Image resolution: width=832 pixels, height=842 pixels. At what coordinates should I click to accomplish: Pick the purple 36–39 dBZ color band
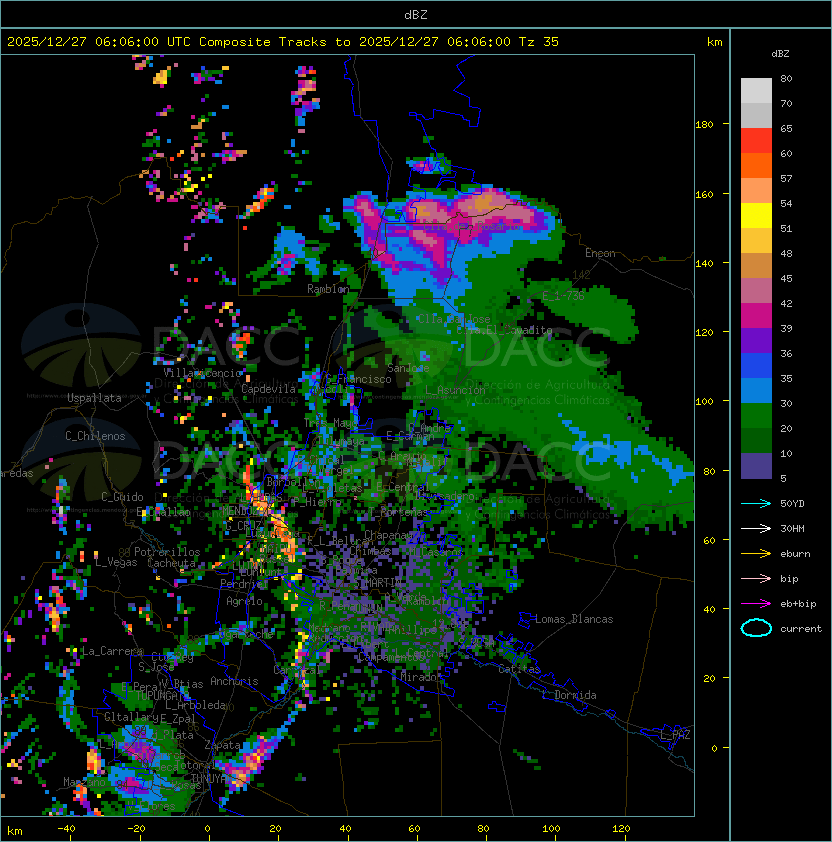tap(756, 341)
